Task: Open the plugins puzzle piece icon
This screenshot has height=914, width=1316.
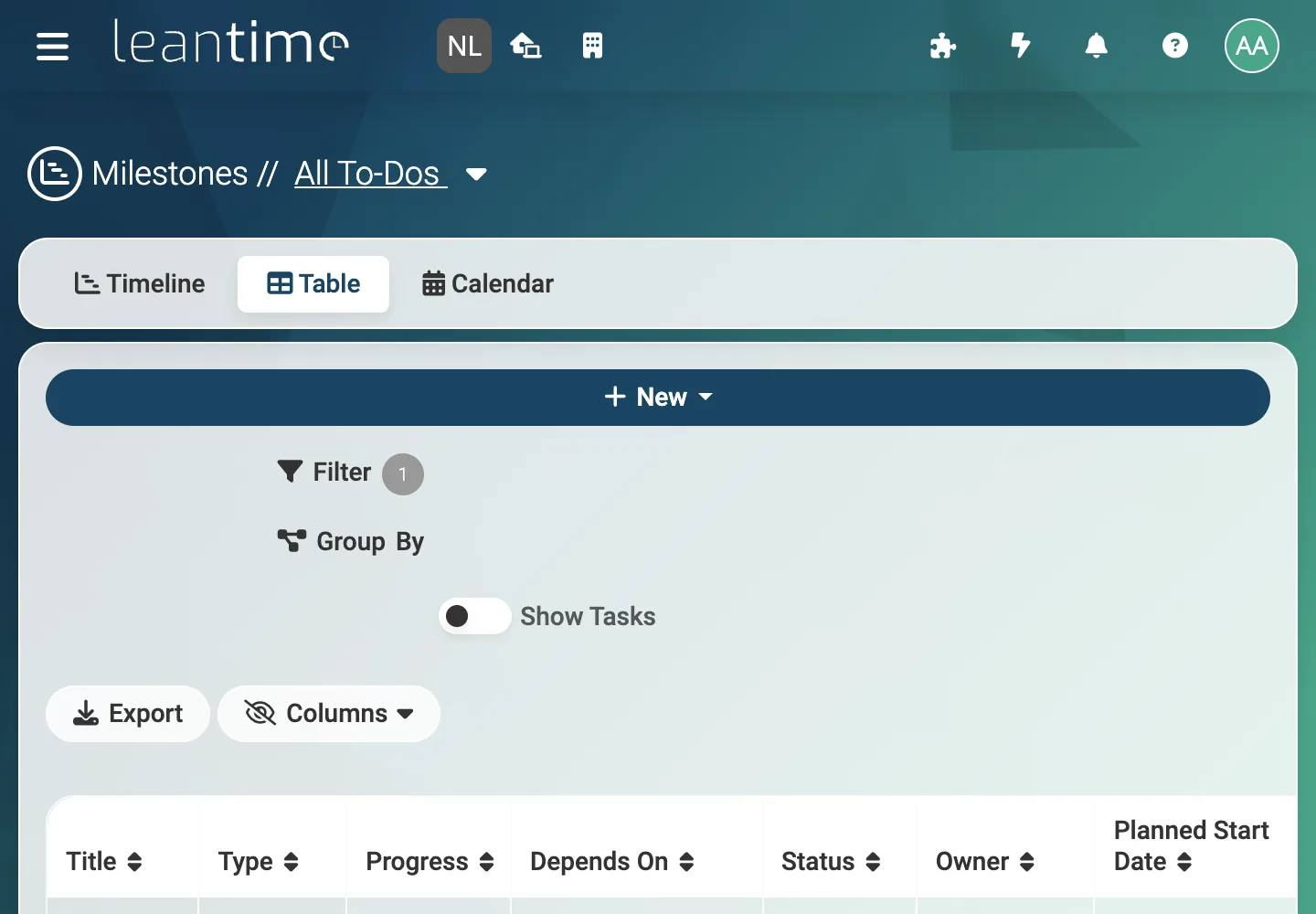Action: [x=942, y=46]
